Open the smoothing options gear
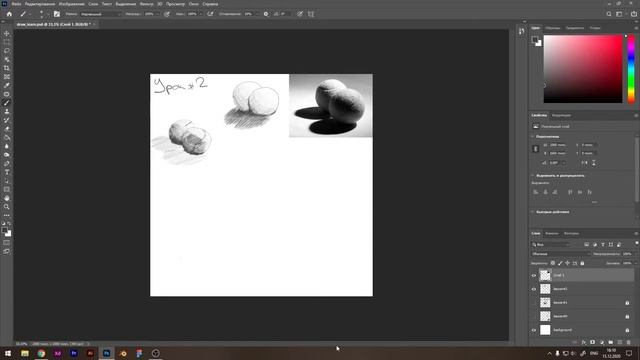 (266, 14)
